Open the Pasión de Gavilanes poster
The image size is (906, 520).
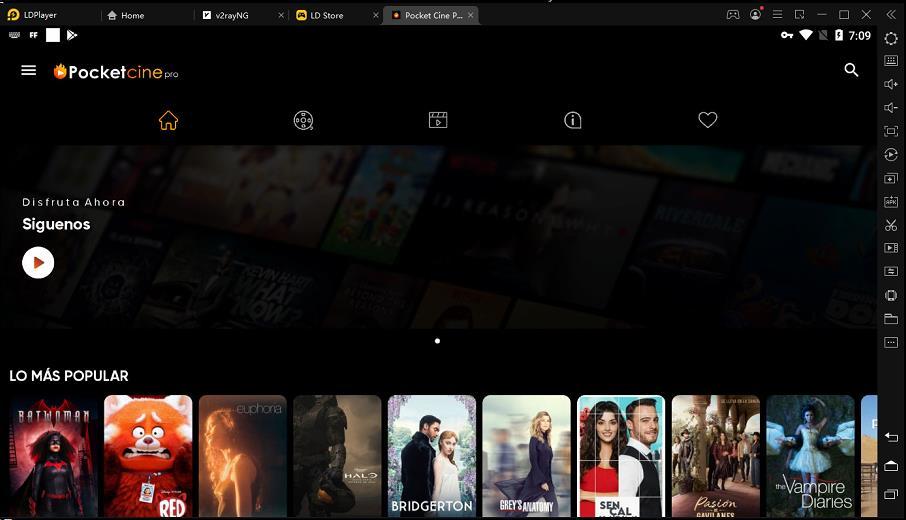(x=716, y=456)
